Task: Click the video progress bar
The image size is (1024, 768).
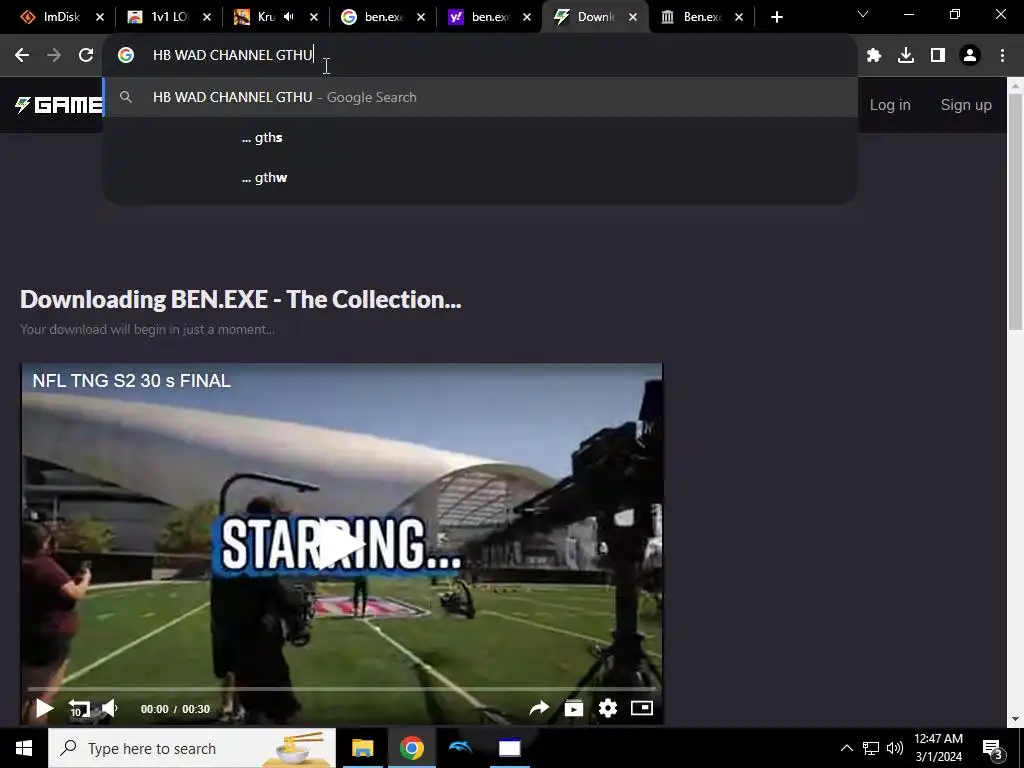Action: (x=342, y=689)
